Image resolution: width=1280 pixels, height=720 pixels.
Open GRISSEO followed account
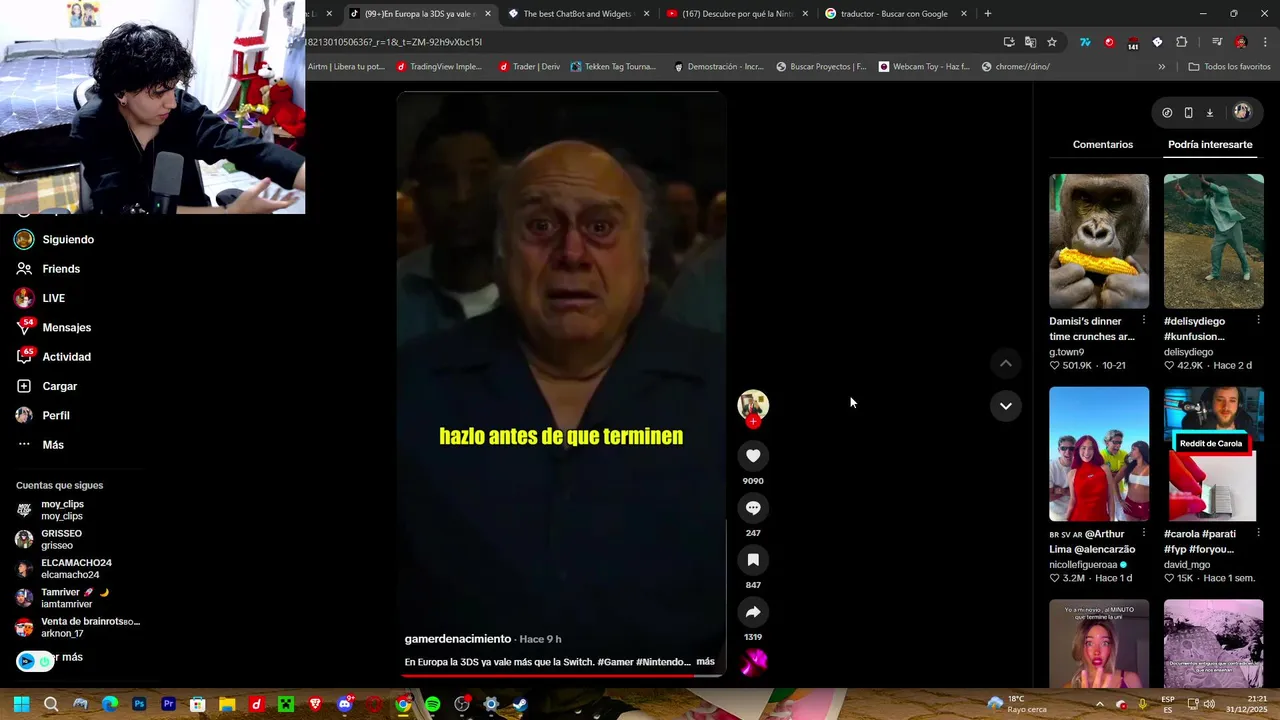[61, 540]
